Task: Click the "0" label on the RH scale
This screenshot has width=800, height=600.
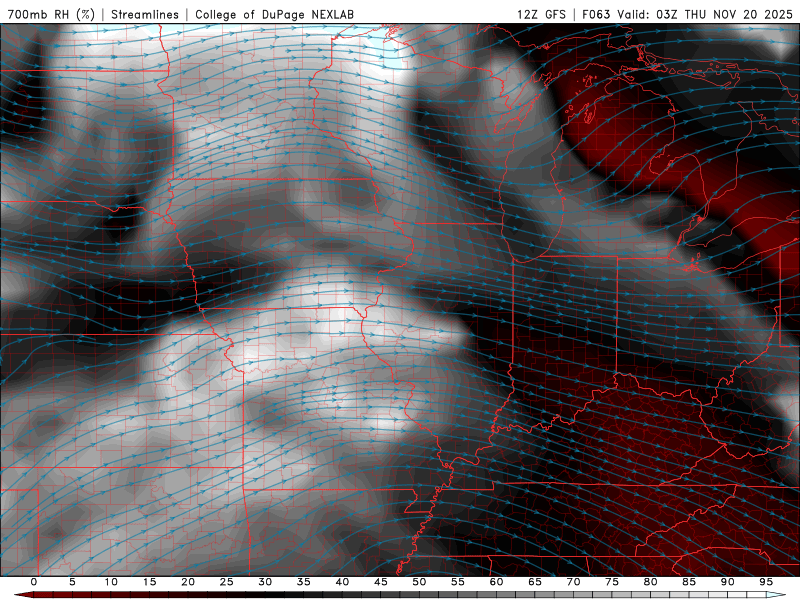Action: coord(34,582)
